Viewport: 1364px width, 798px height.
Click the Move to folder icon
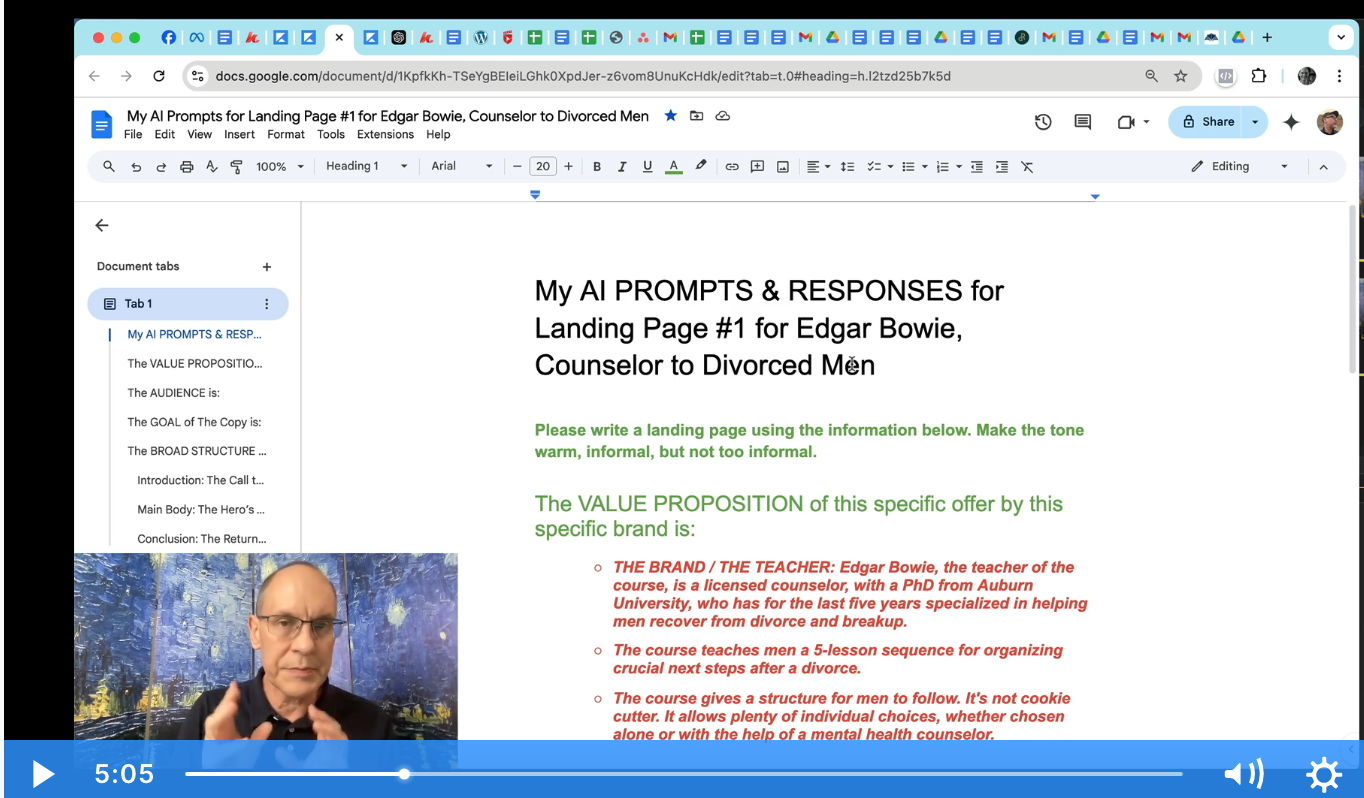pyautogui.click(x=697, y=116)
